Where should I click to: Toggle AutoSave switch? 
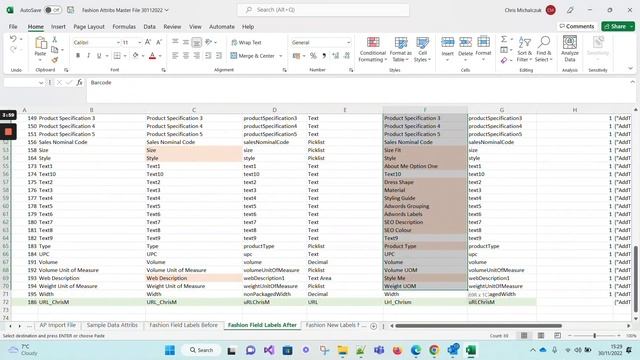click(x=53, y=10)
